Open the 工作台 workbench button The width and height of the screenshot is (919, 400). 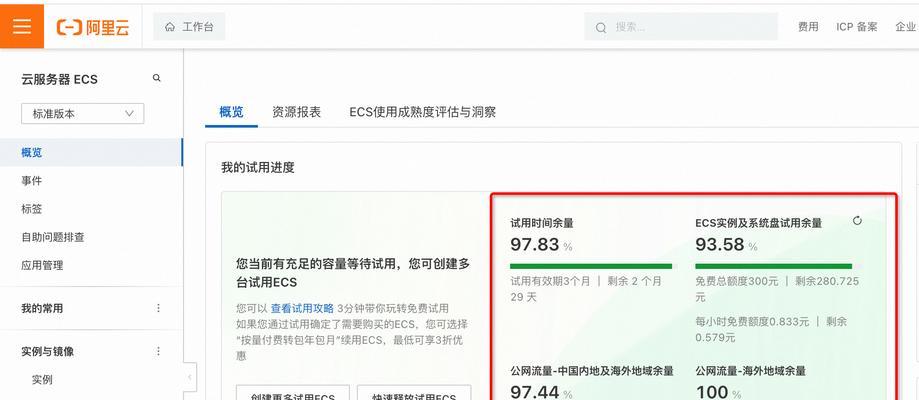(x=189, y=27)
